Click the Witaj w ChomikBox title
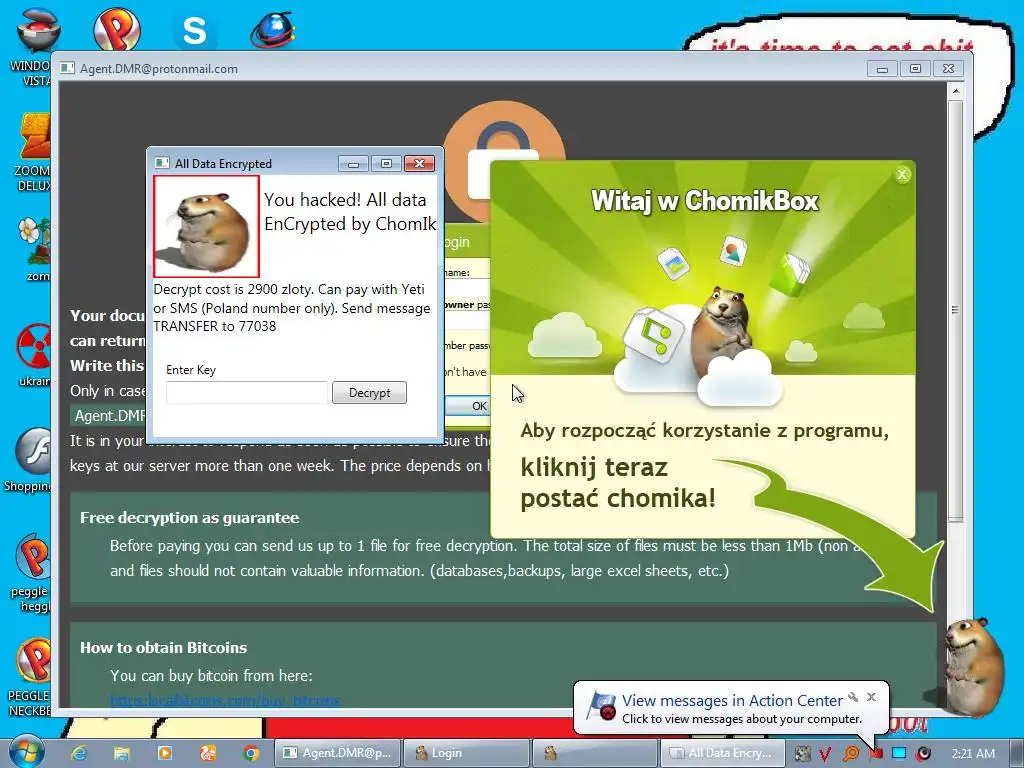This screenshot has height=768, width=1024. coord(705,200)
